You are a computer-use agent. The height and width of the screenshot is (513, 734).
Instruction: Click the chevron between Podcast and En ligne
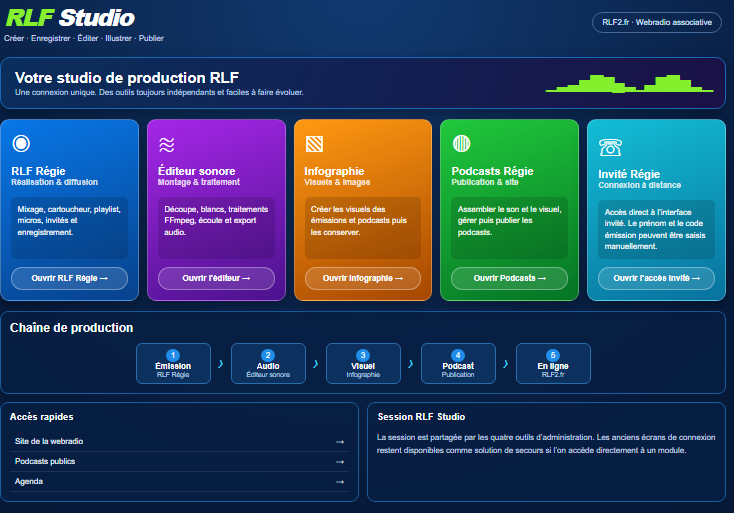pyautogui.click(x=506, y=364)
